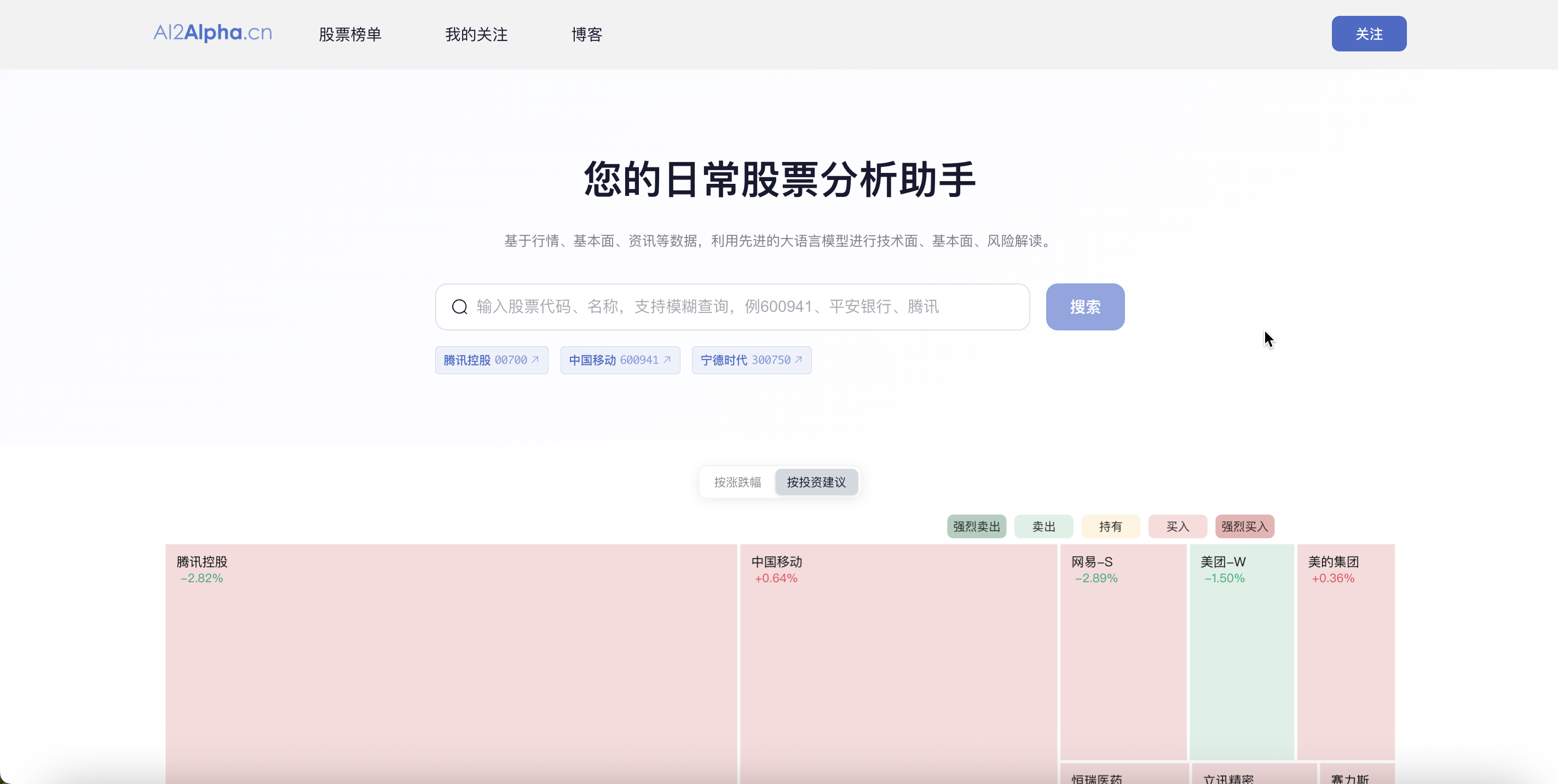Open the 宁德时代 300750 quick link
Viewport: 1558px width, 784px height.
click(x=751, y=360)
